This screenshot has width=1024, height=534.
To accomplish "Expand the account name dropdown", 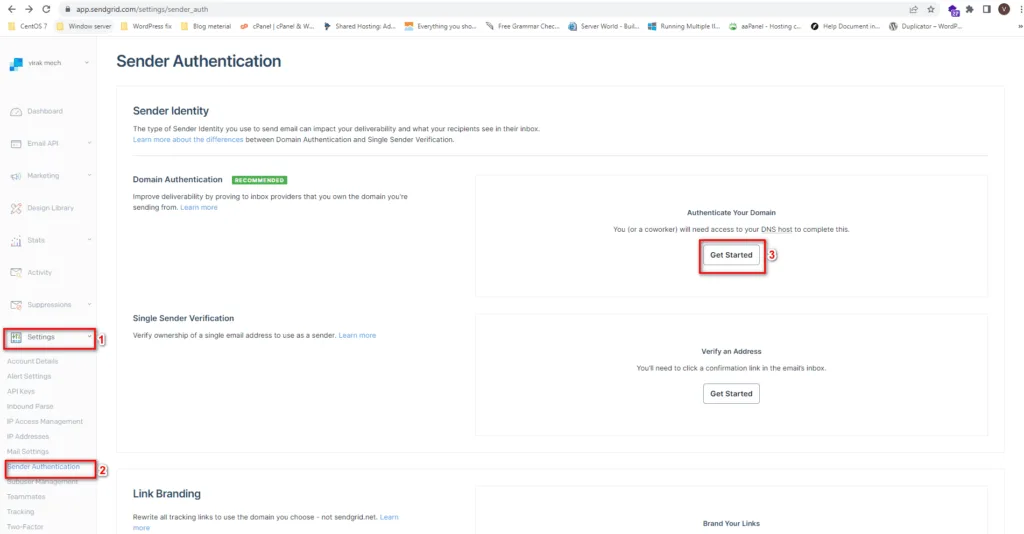I will [87, 63].
